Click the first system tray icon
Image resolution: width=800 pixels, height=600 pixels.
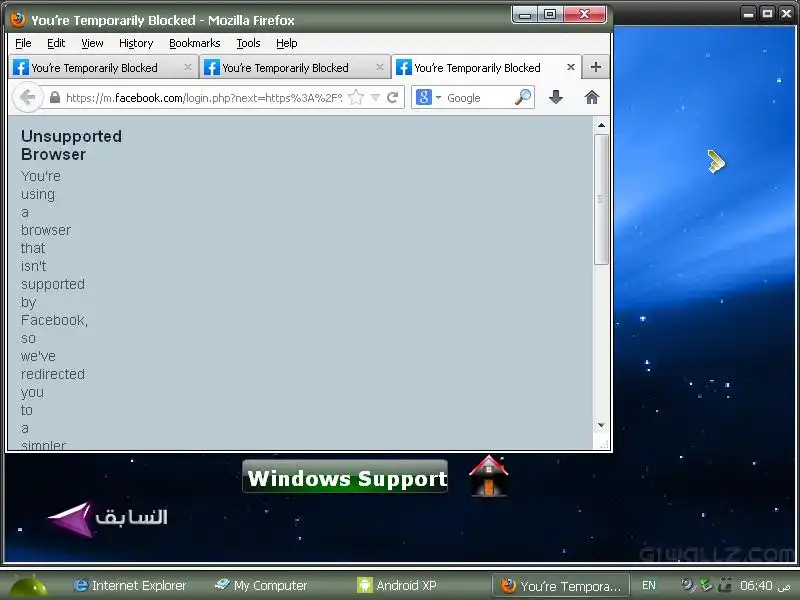tap(688, 585)
